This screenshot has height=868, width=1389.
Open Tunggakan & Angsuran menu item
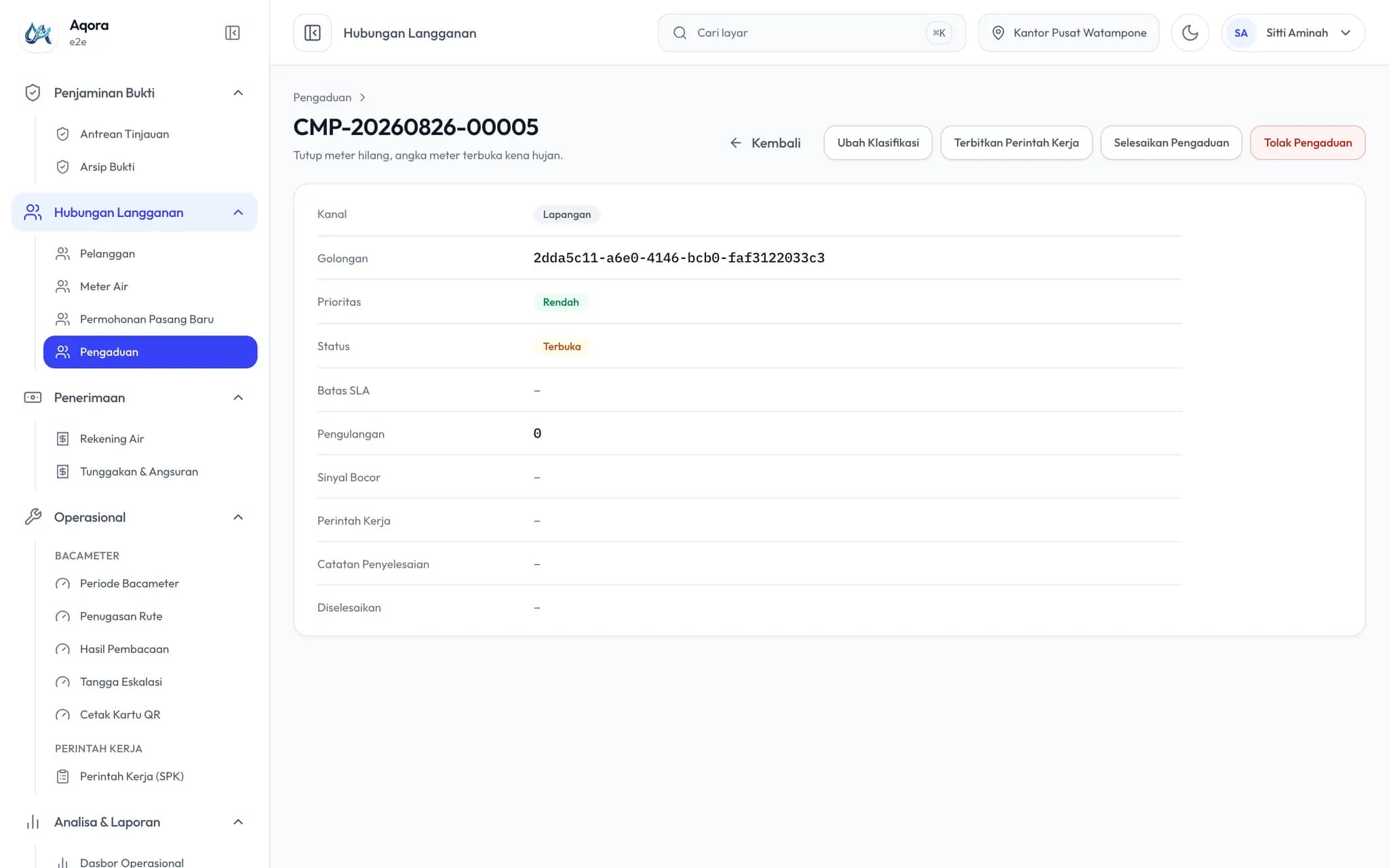pyautogui.click(x=150, y=471)
